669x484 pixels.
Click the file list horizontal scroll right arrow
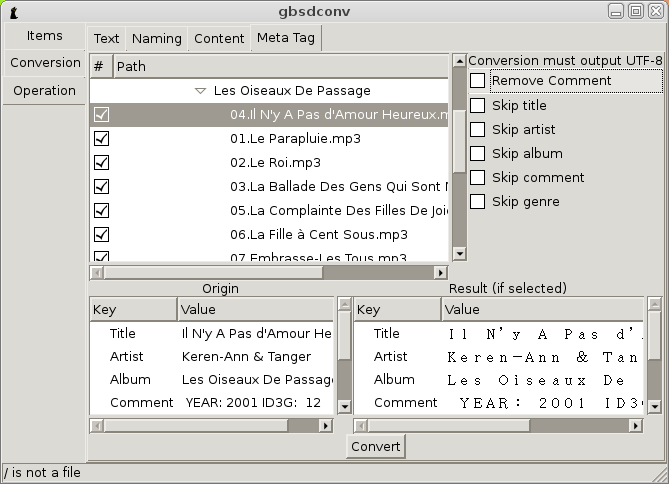(x=441, y=272)
